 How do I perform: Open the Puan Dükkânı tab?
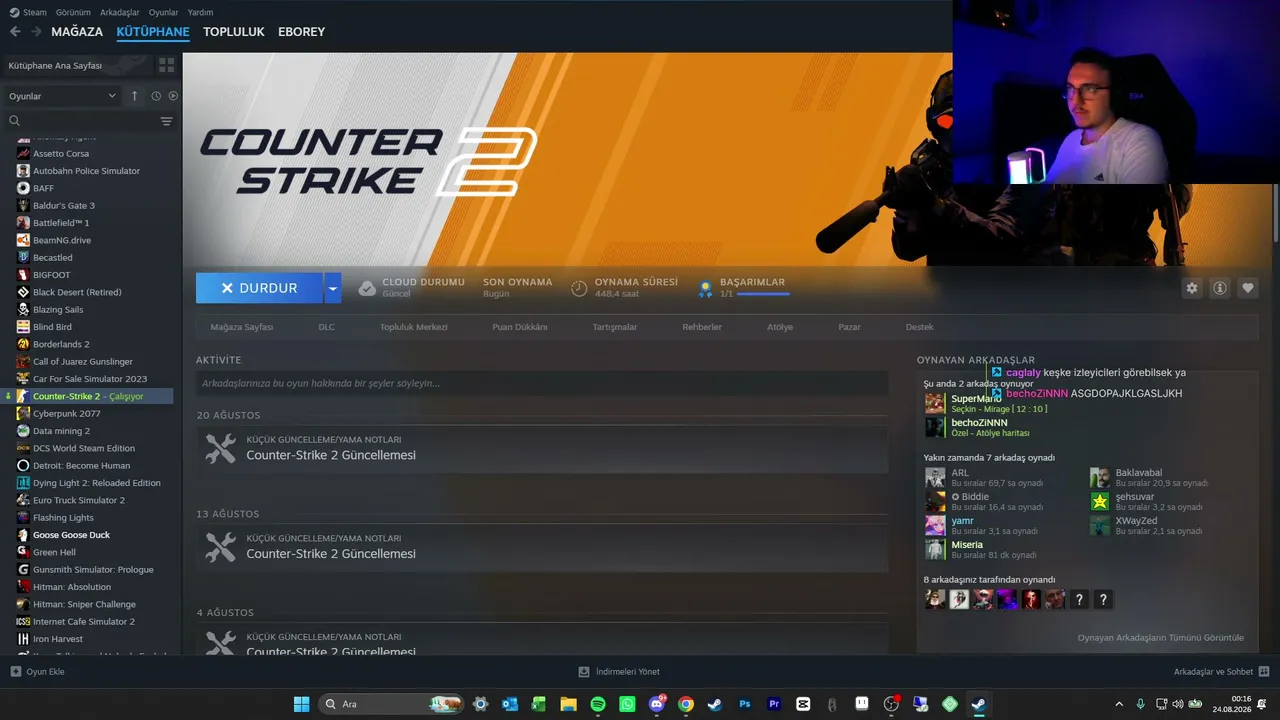520,327
